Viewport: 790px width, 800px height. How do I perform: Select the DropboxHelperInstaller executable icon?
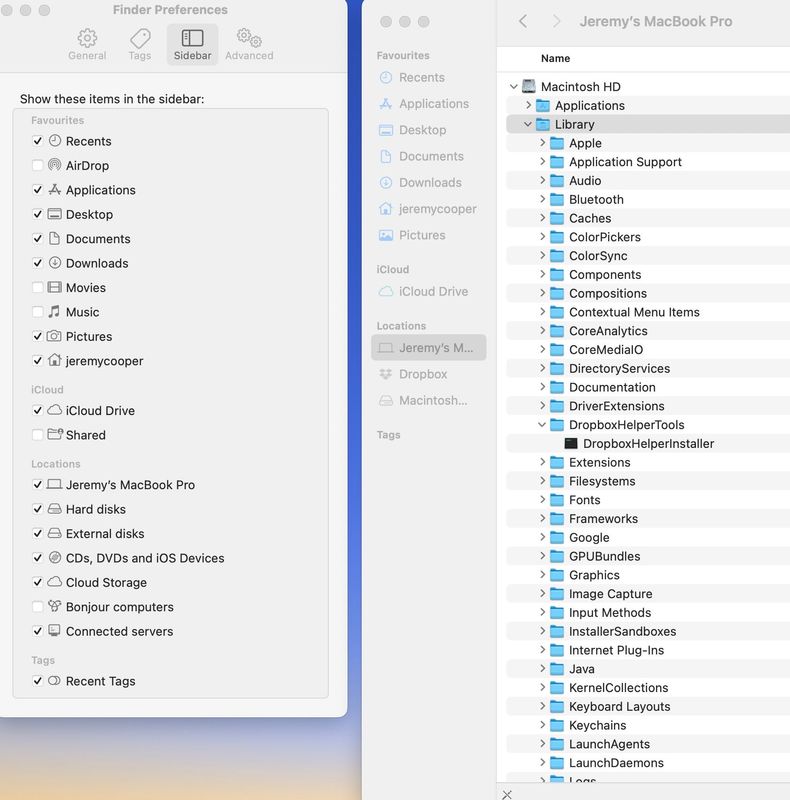[x=571, y=443]
